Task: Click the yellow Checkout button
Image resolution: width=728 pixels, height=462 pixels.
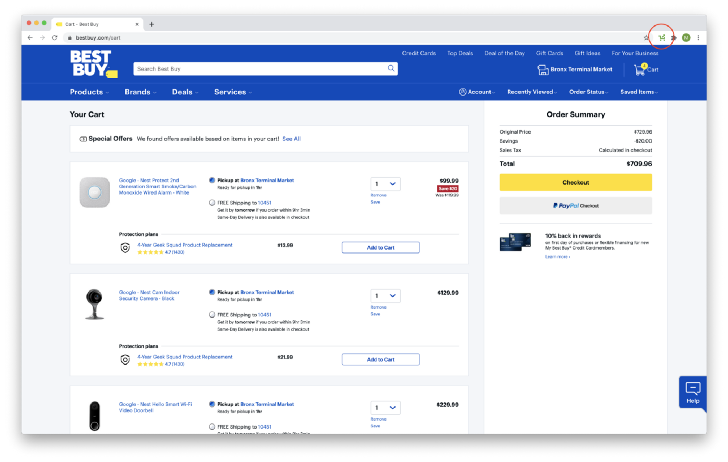Action: tap(576, 182)
